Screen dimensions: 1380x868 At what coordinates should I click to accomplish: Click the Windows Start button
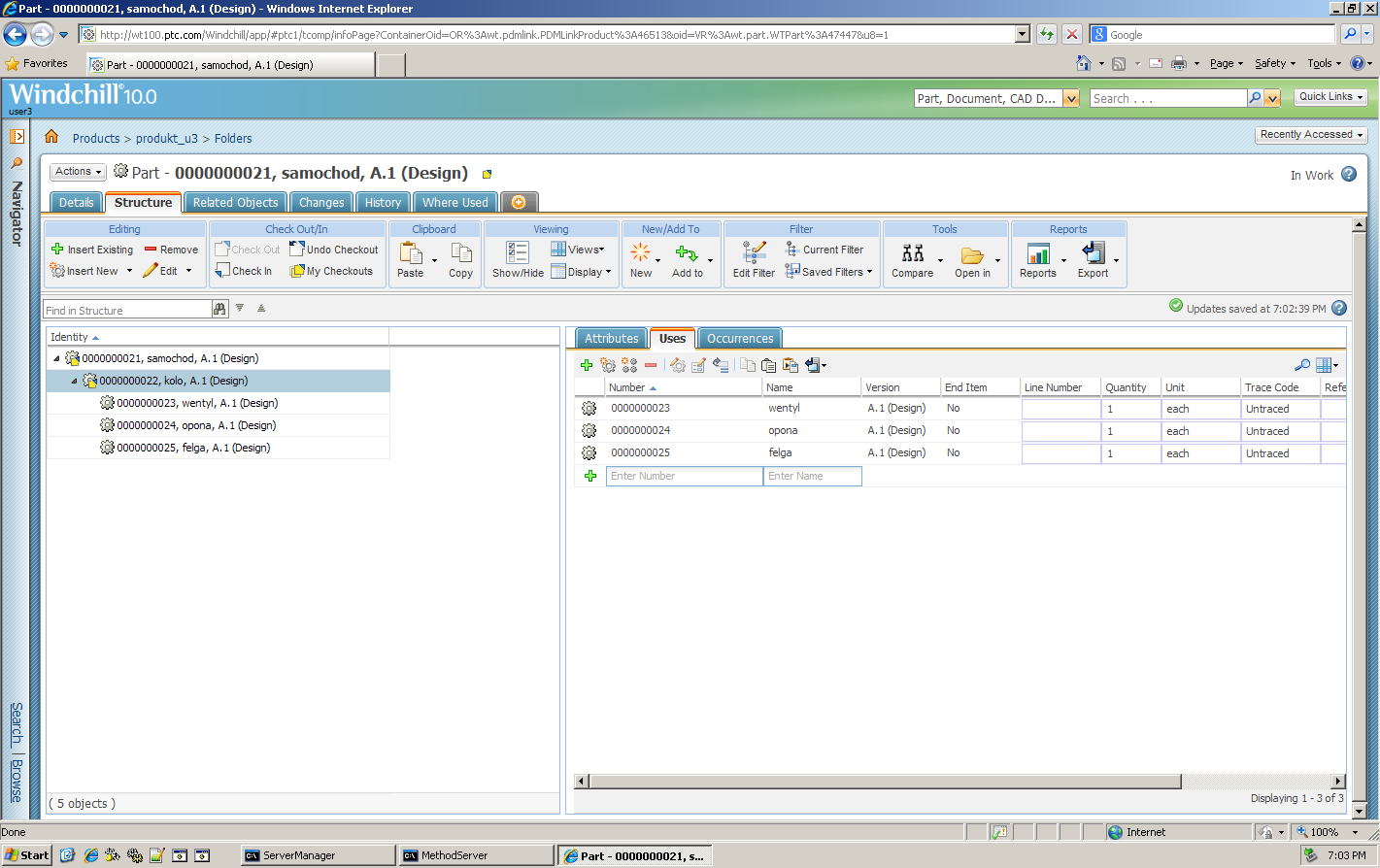(x=27, y=855)
